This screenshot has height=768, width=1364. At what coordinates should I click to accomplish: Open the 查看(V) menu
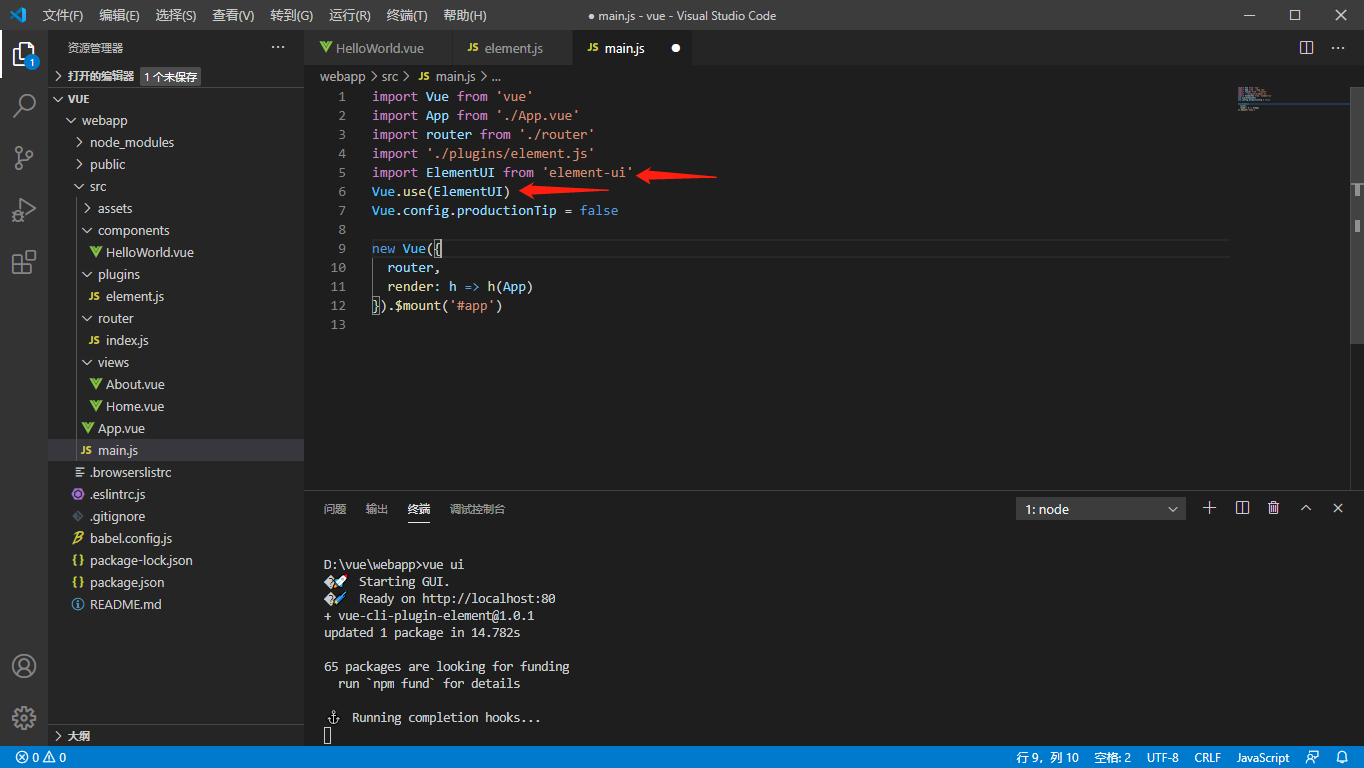click(233, 15)
